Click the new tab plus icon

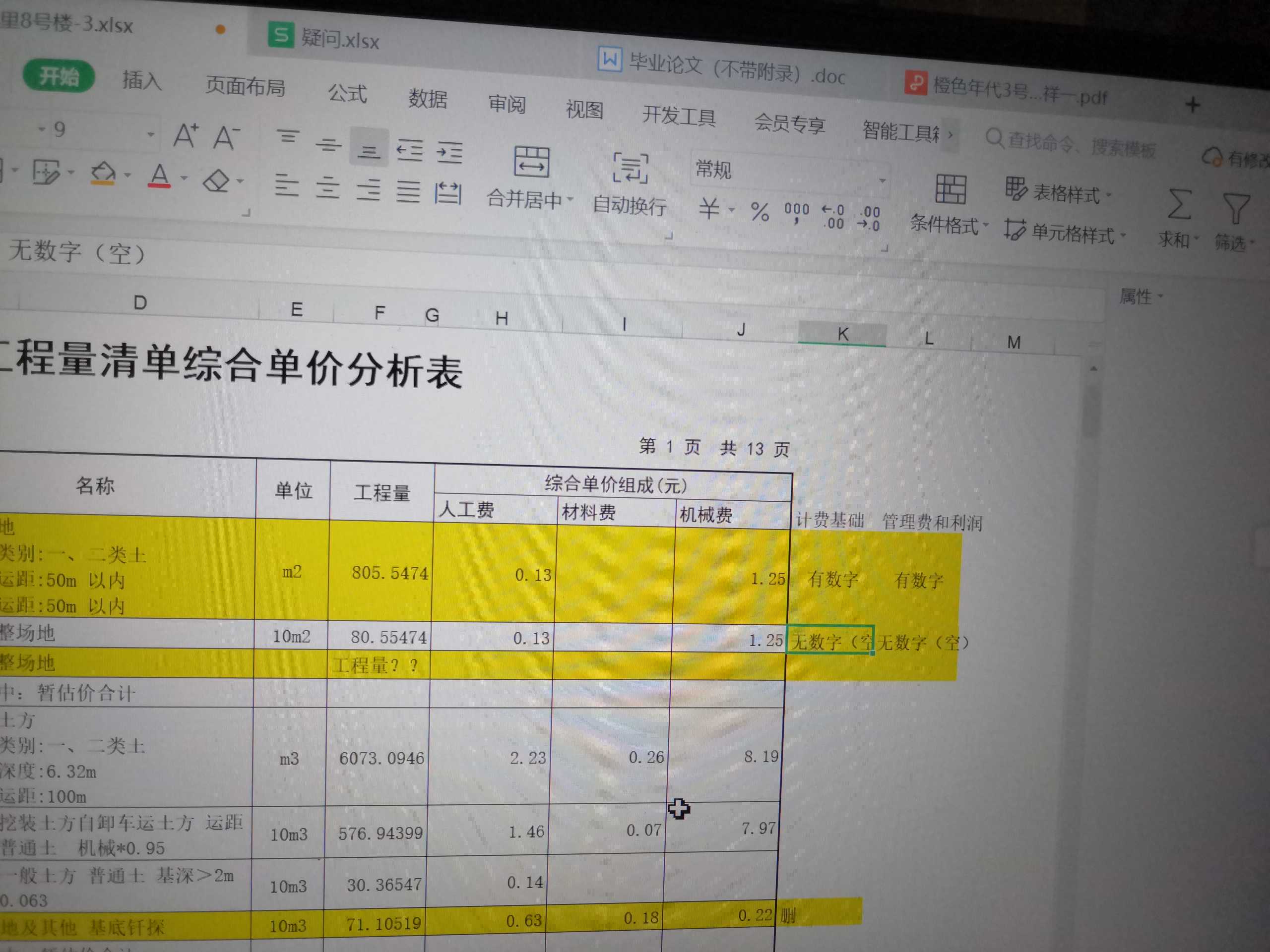1193,105
